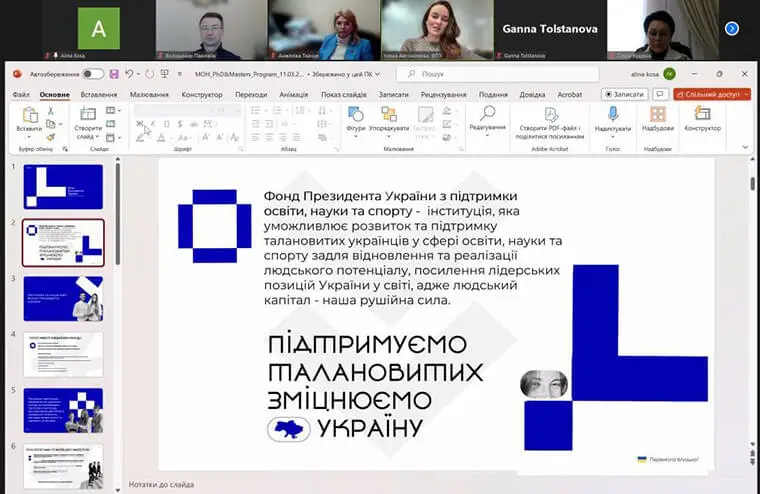Open the Фігури shapes gallery
The width and height of the screenshot is (760, 494).
click(x=356, y=122)
